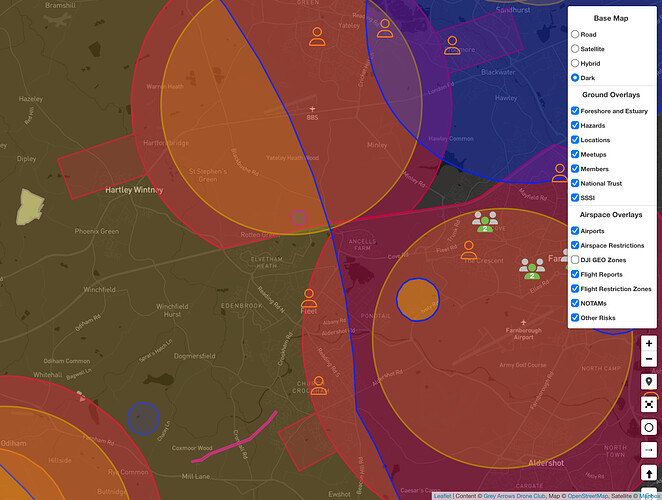The height and width of the screenshot is (500, 662).
Task: Select the Hybrid base map
Action: [575, 63]
